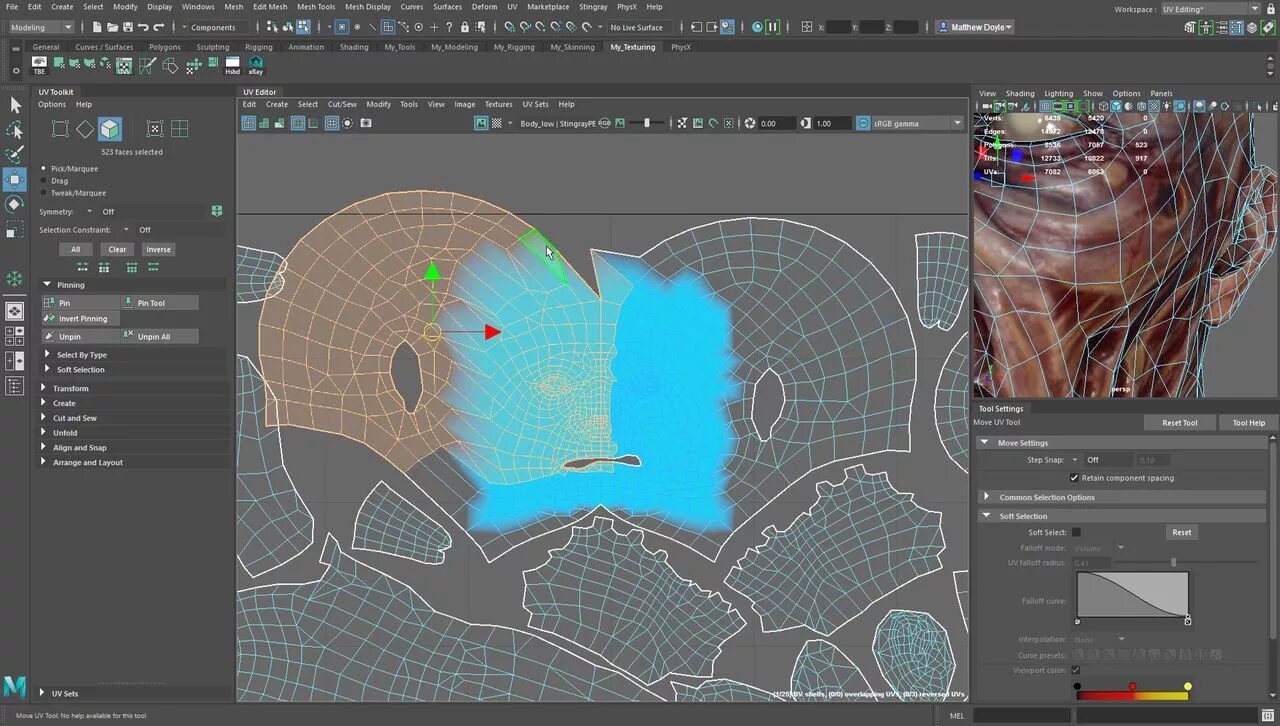The image size is (1280, 726).
Task: Open the Selection Constraint dropdown arrow
Action: pyautogui.click(x=126, y=230)
